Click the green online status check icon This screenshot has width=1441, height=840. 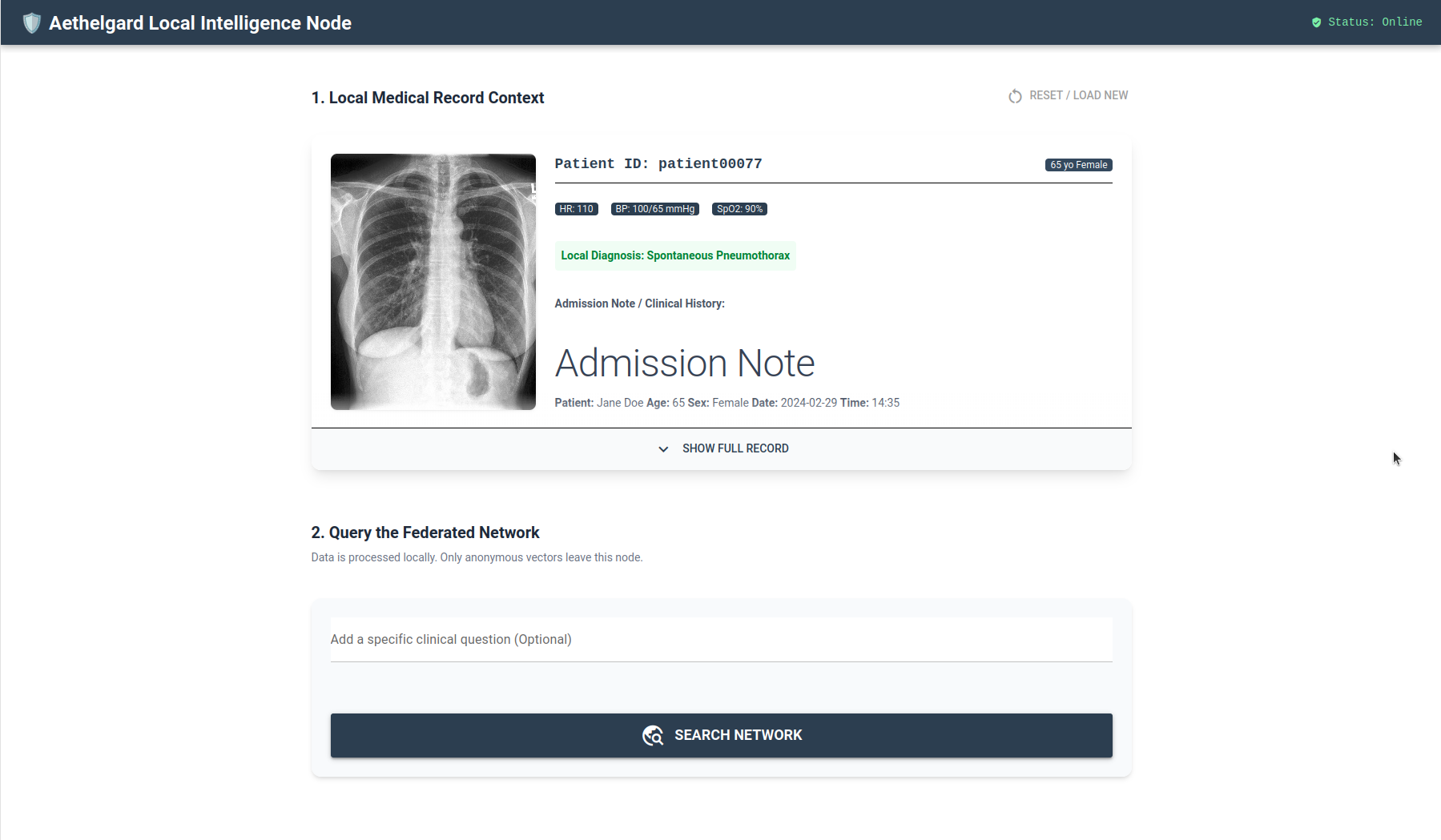1316,22
